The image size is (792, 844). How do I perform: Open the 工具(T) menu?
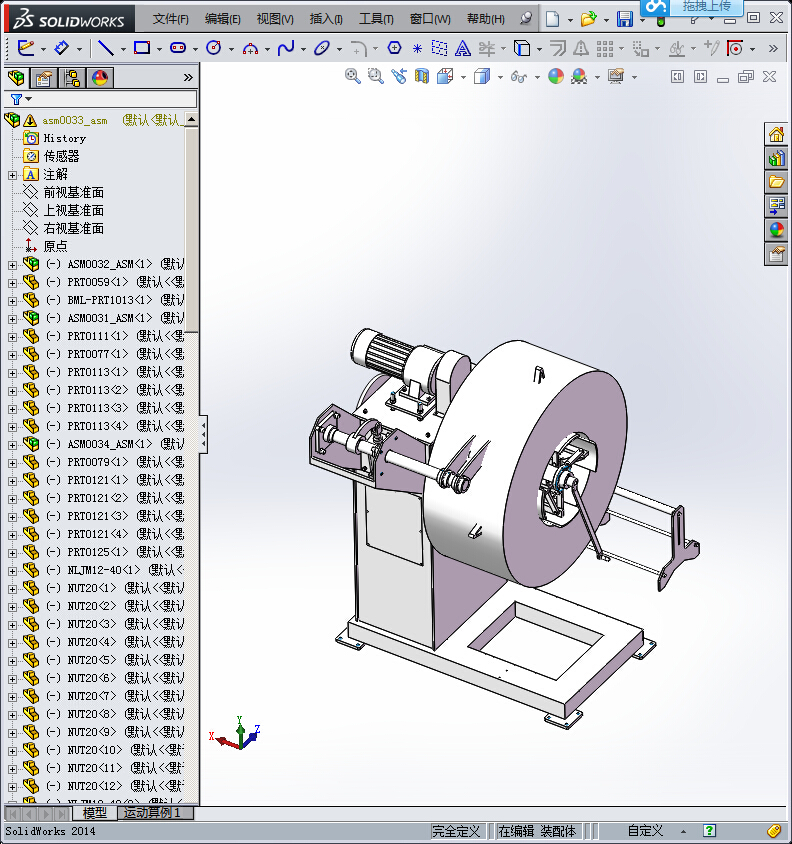pos(376,19)
